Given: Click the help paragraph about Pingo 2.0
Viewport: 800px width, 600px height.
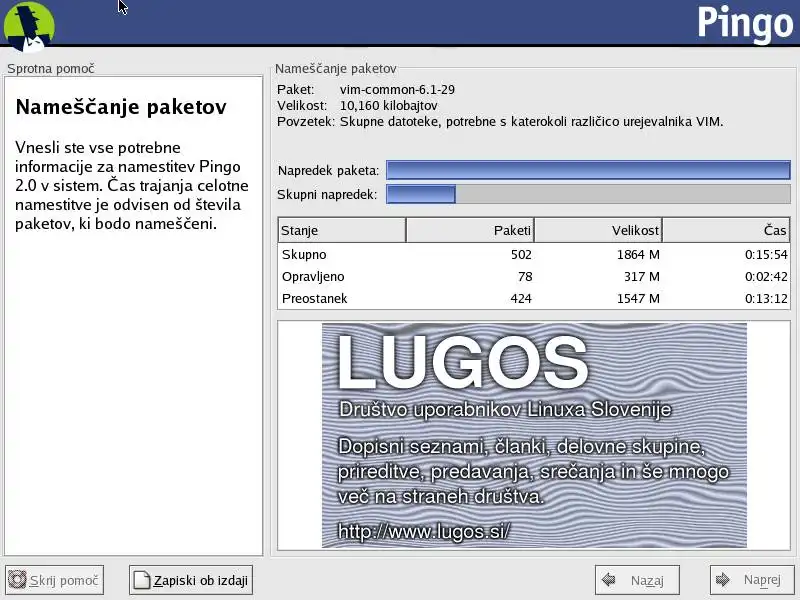Looking at the screenshot, I should [x=132, y=186].
